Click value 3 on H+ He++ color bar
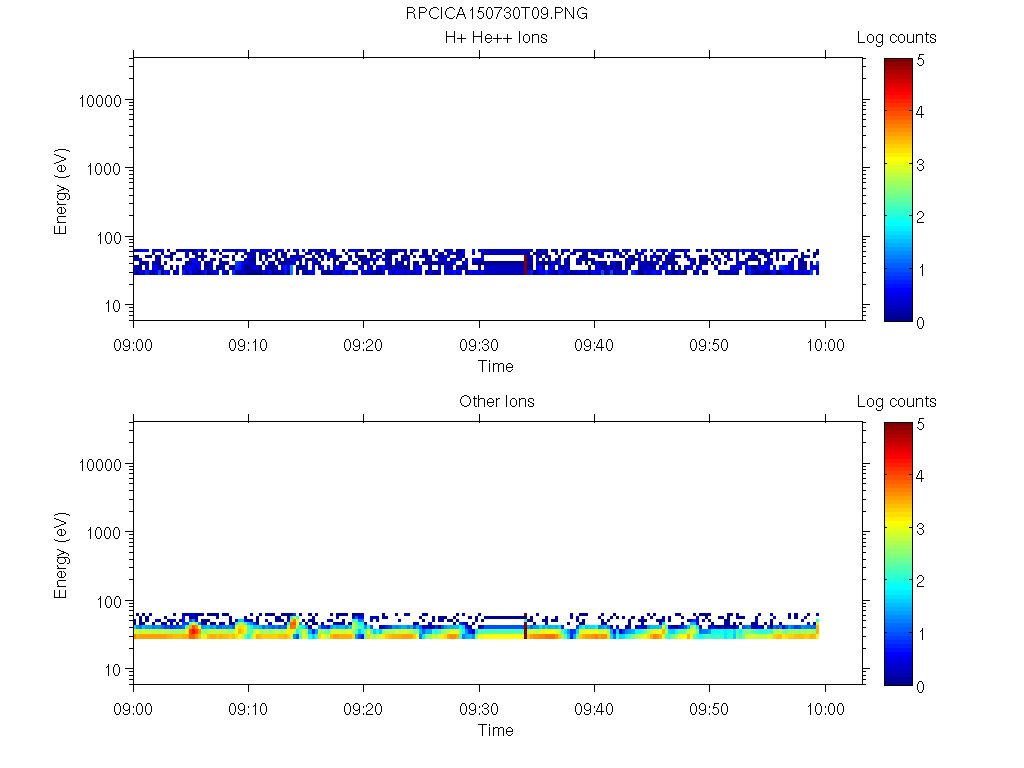Viewport: 1024px width, 768px height. point(920,165)
